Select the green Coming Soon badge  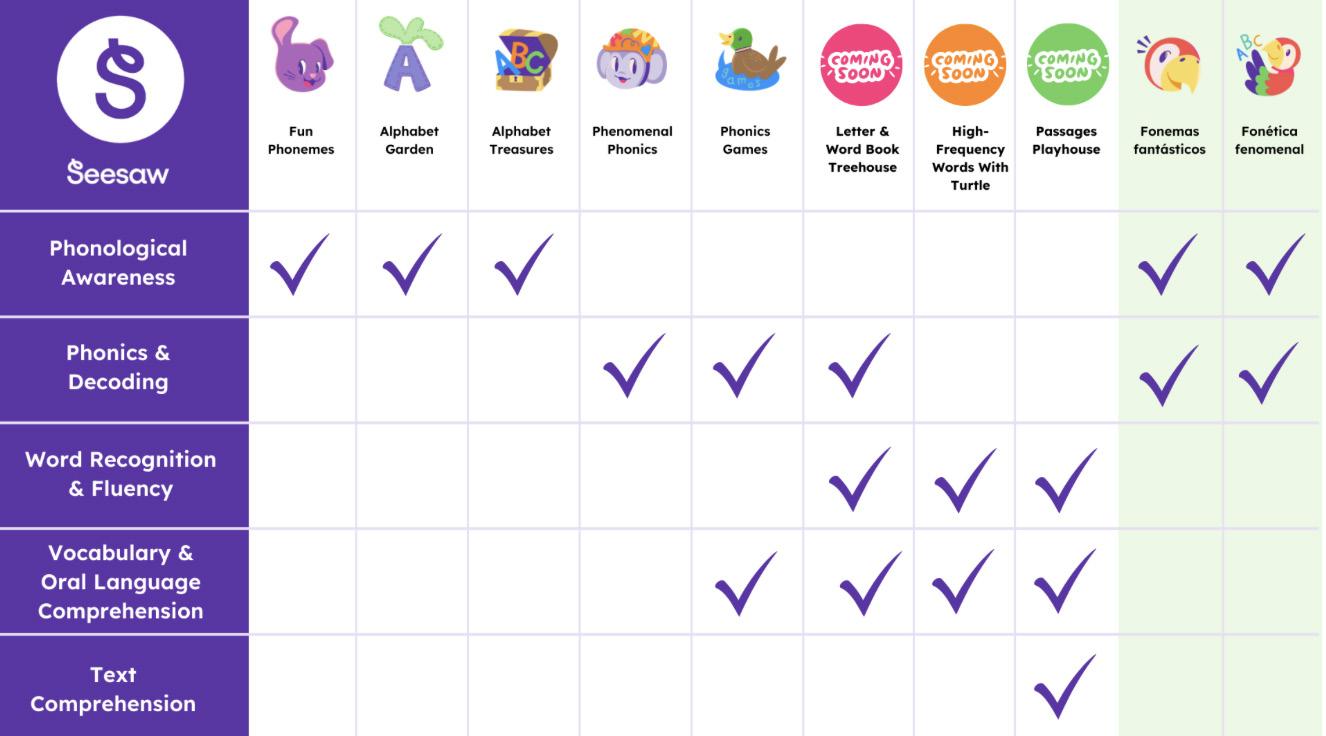click(1068, 65)
